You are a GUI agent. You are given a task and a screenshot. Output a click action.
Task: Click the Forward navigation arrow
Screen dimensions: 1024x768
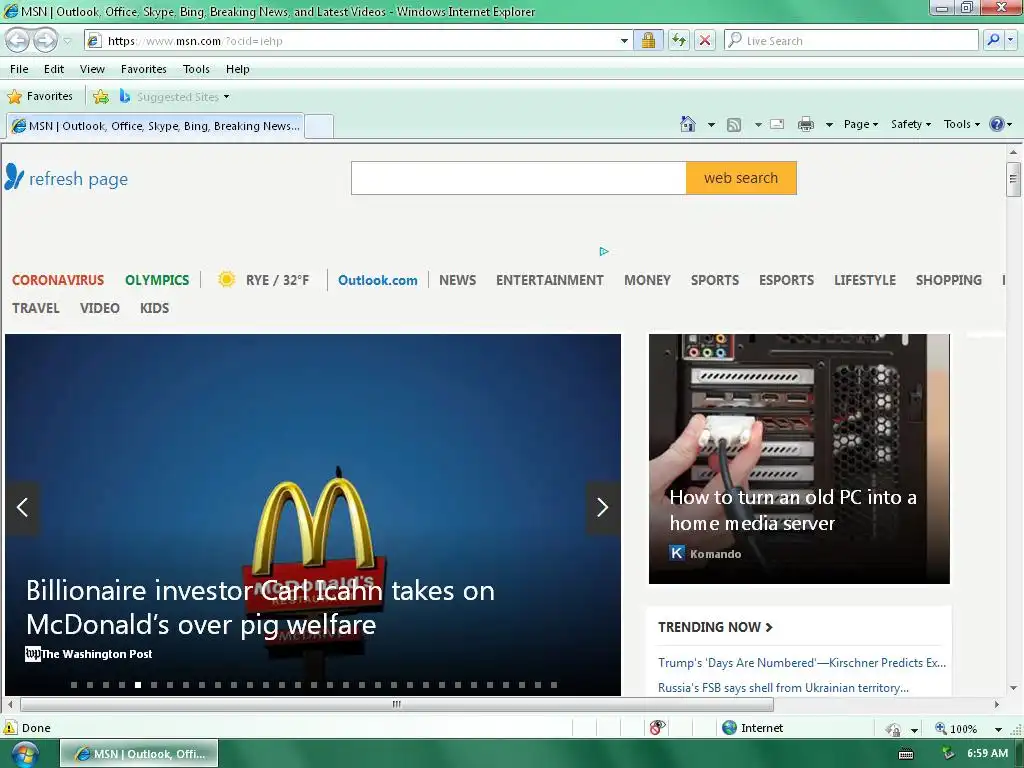click(x=45, y=40)
